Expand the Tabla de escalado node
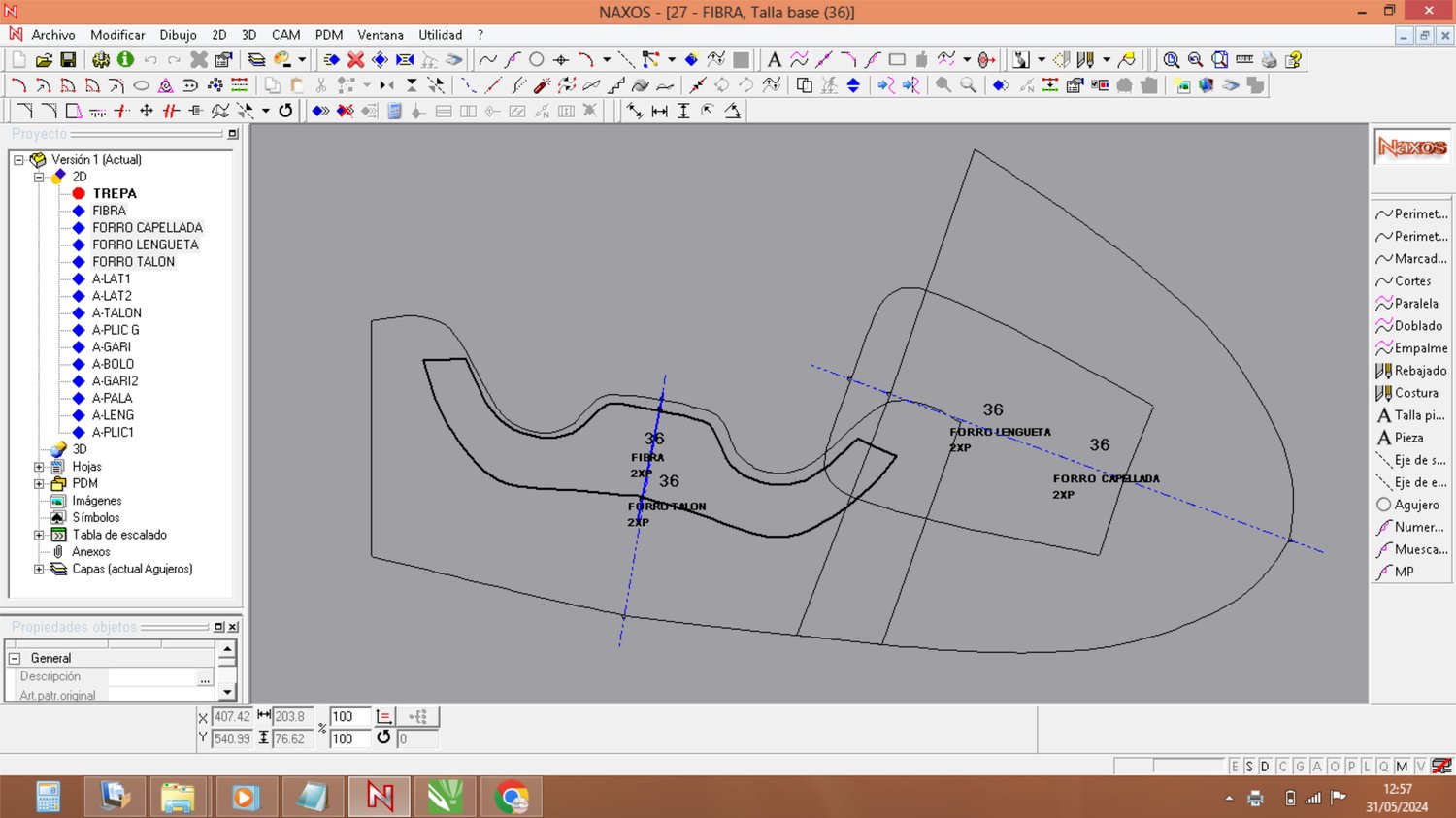Image resolution: width=1456 pixels, height=818 pixels. (39, 535)
